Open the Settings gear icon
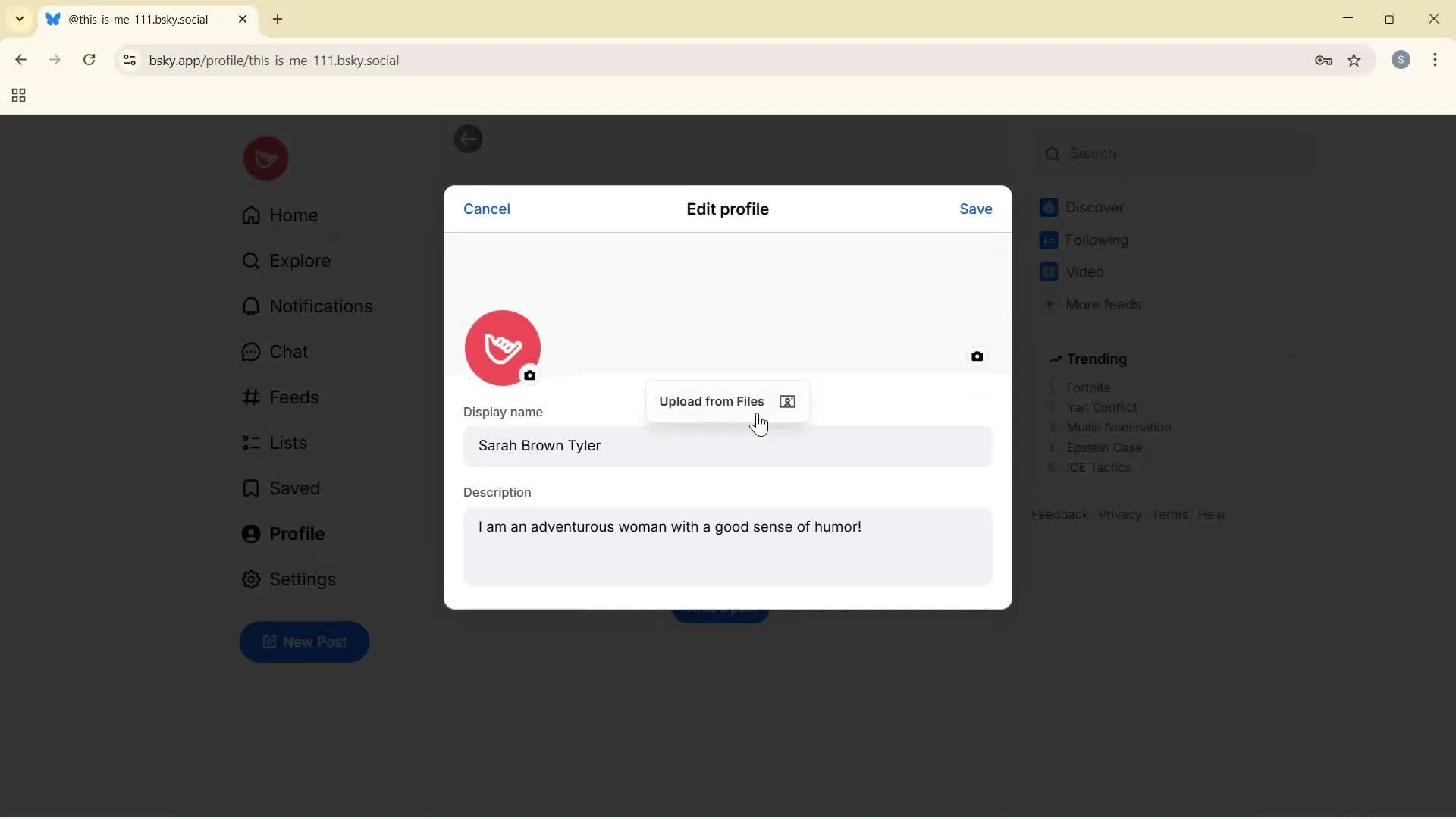Image resolution: width=1456 pixels, height=819 pixels. point(250,580)
